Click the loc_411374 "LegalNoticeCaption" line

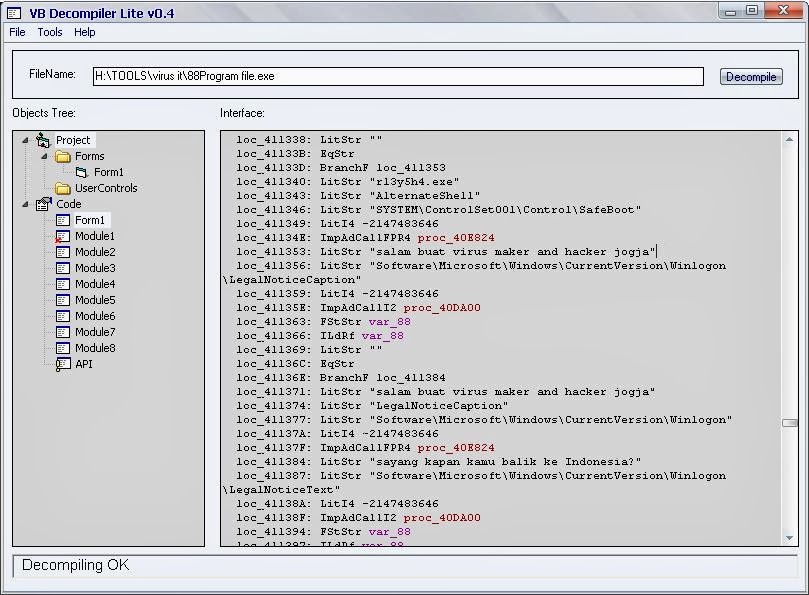coord(372,406)
